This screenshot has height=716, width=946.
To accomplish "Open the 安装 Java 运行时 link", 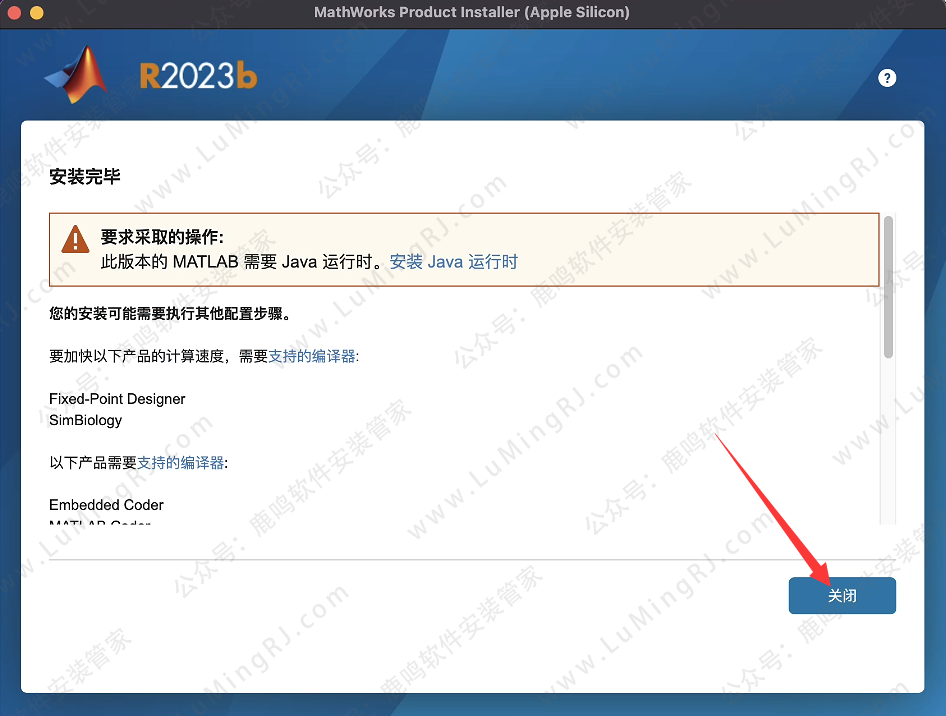I will point(454,262).
